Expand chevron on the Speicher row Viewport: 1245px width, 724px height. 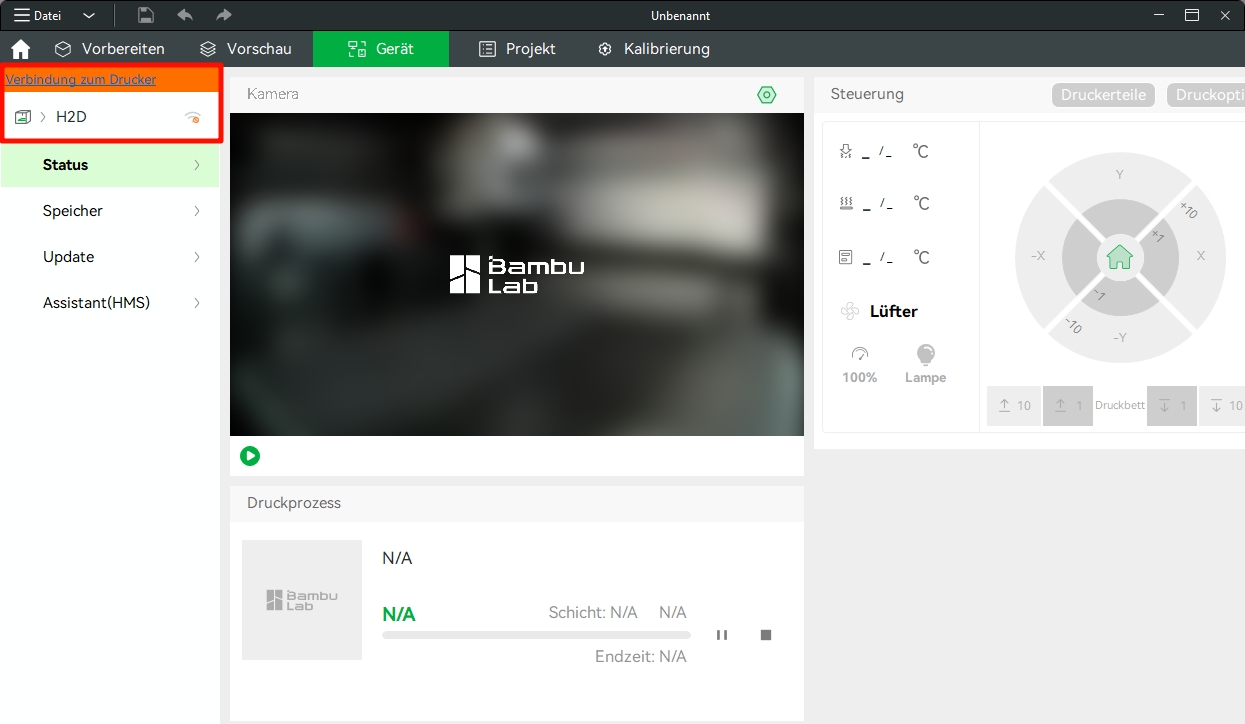197,211
